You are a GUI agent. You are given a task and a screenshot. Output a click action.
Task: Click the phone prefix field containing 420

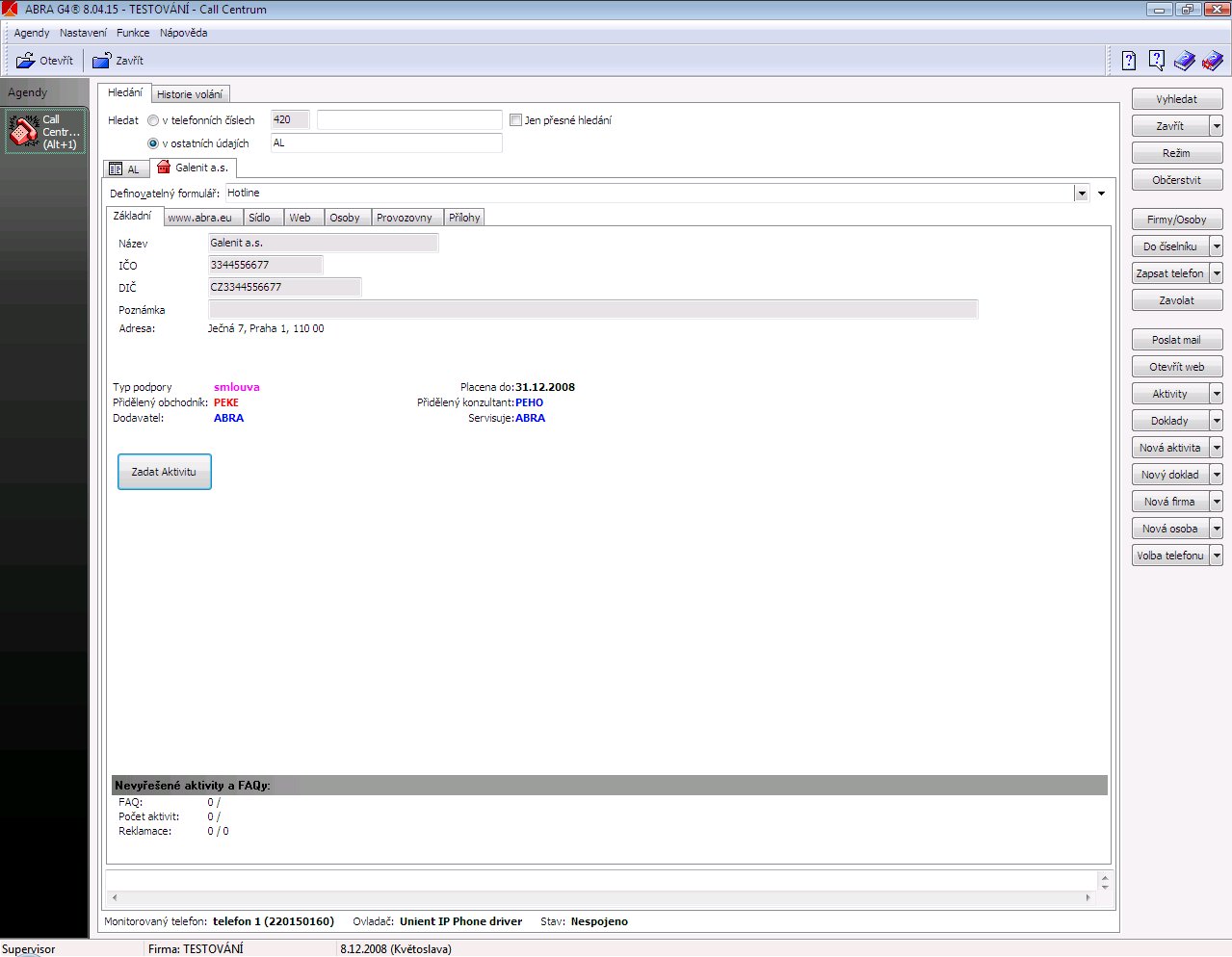(x=291, y=120)
